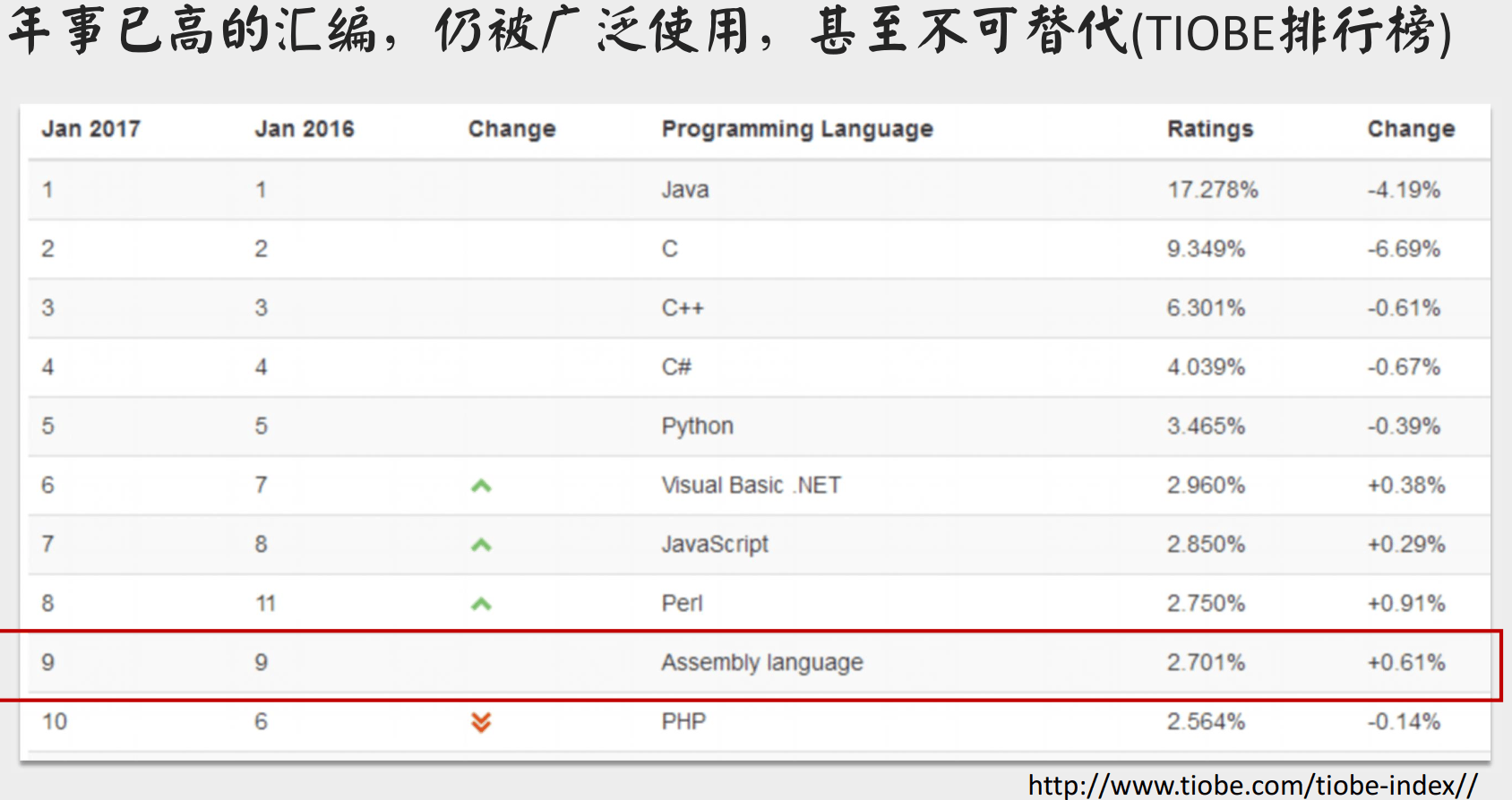Viewport: 1512px width, 800px height.
Task: Click the Programming Language column header
Action: (797, 130)
